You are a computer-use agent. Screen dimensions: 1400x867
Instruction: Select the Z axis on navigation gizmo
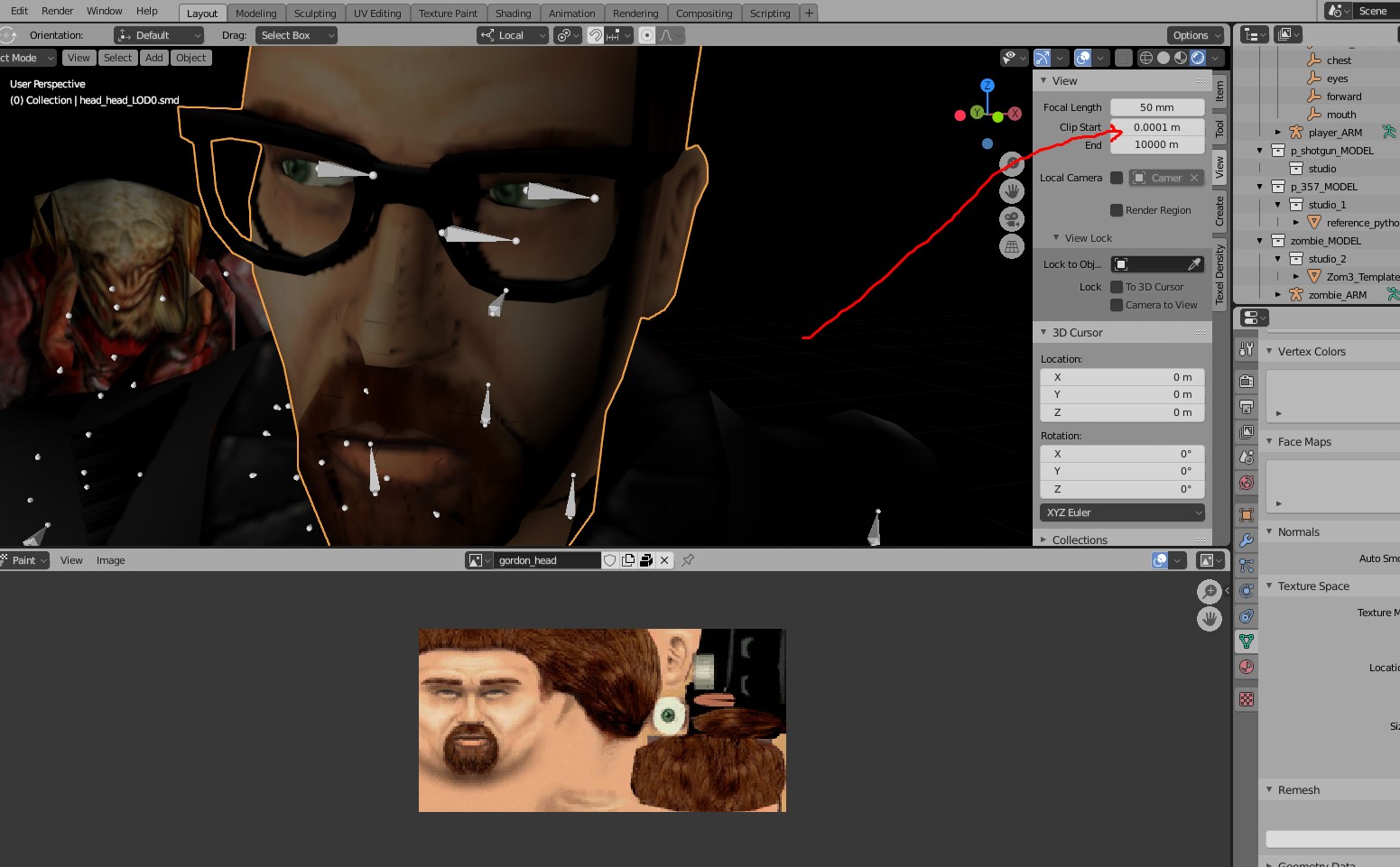point(987,85)
